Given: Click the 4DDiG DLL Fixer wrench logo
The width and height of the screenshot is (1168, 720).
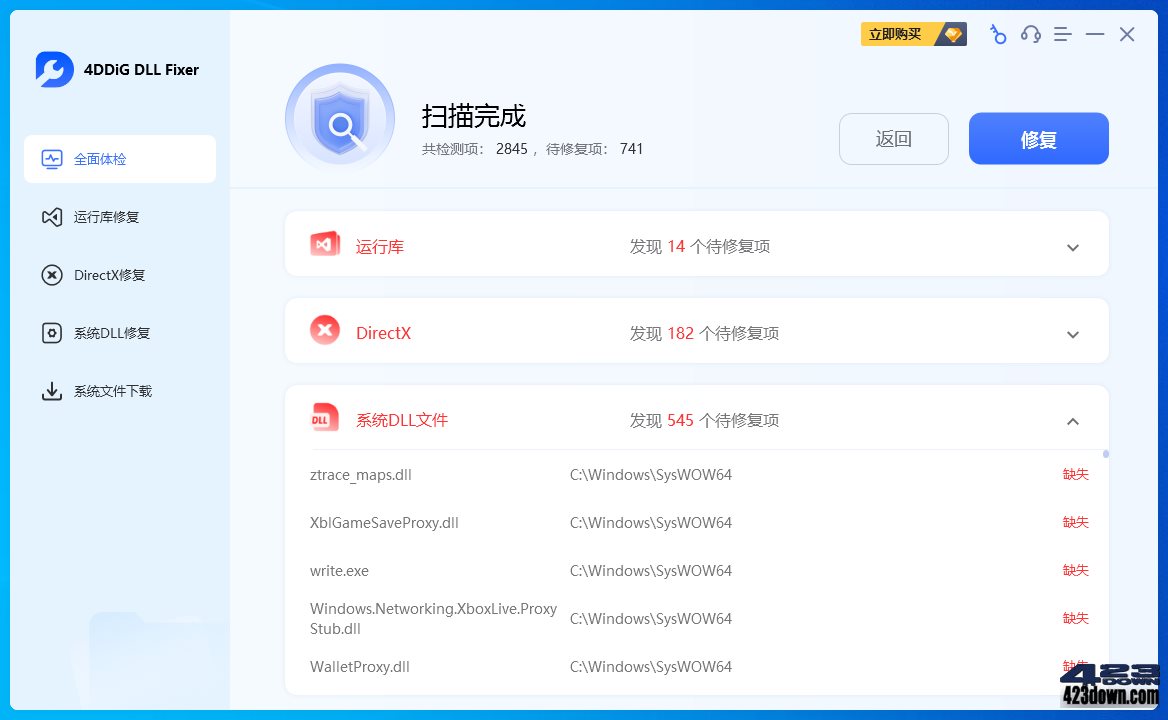Looking at the screenshot, I should tap(54, 69).
